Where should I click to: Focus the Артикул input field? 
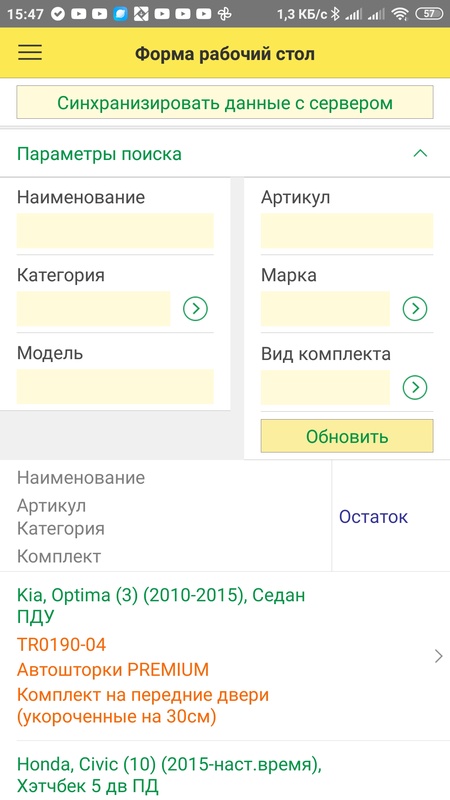pyautogui.click(x=347, y=231)
